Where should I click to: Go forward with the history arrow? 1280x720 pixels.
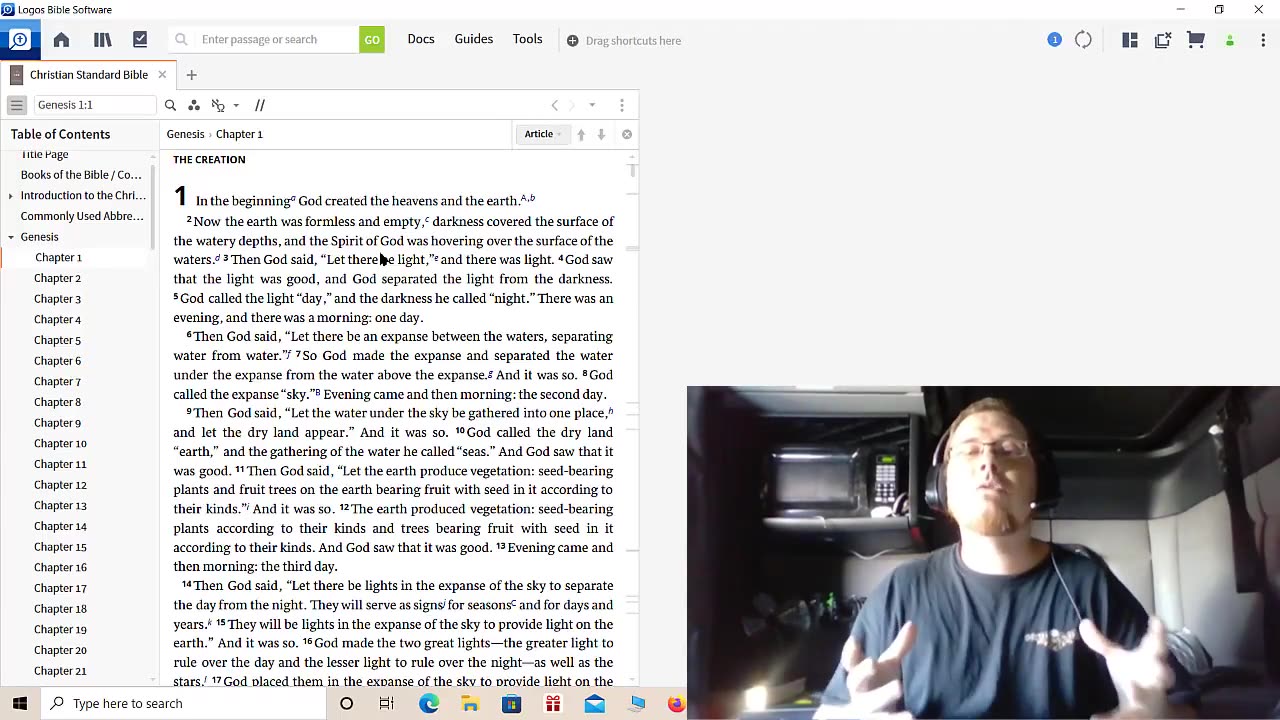coord(573,105)
